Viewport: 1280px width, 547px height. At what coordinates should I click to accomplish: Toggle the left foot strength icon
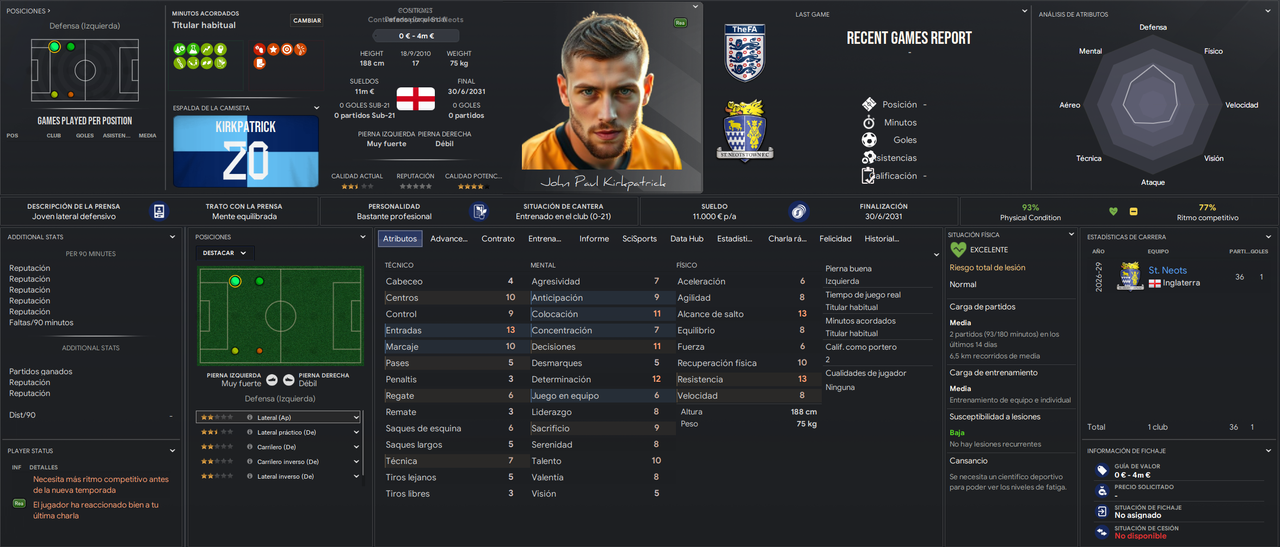pyautogui.click(x=272, y=379)
